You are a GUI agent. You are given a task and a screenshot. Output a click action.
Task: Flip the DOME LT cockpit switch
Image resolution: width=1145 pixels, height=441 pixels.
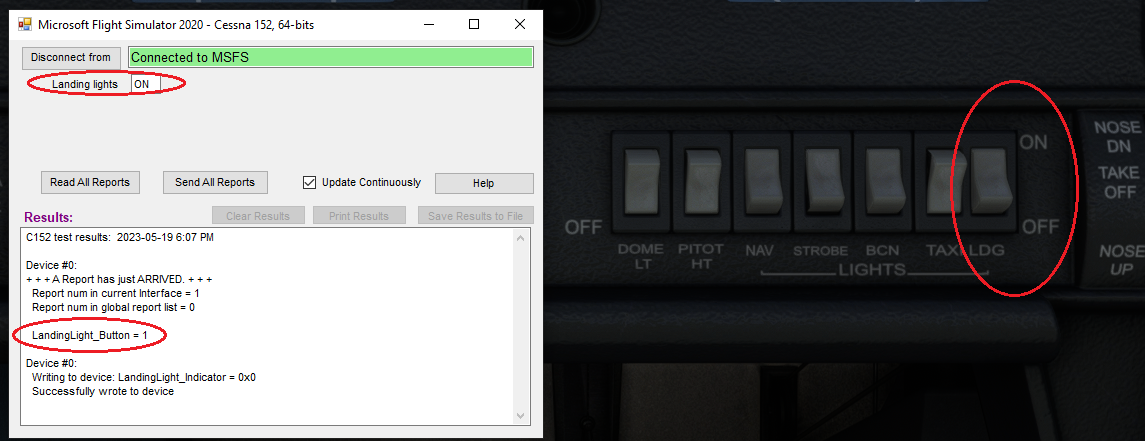[640, 183]
